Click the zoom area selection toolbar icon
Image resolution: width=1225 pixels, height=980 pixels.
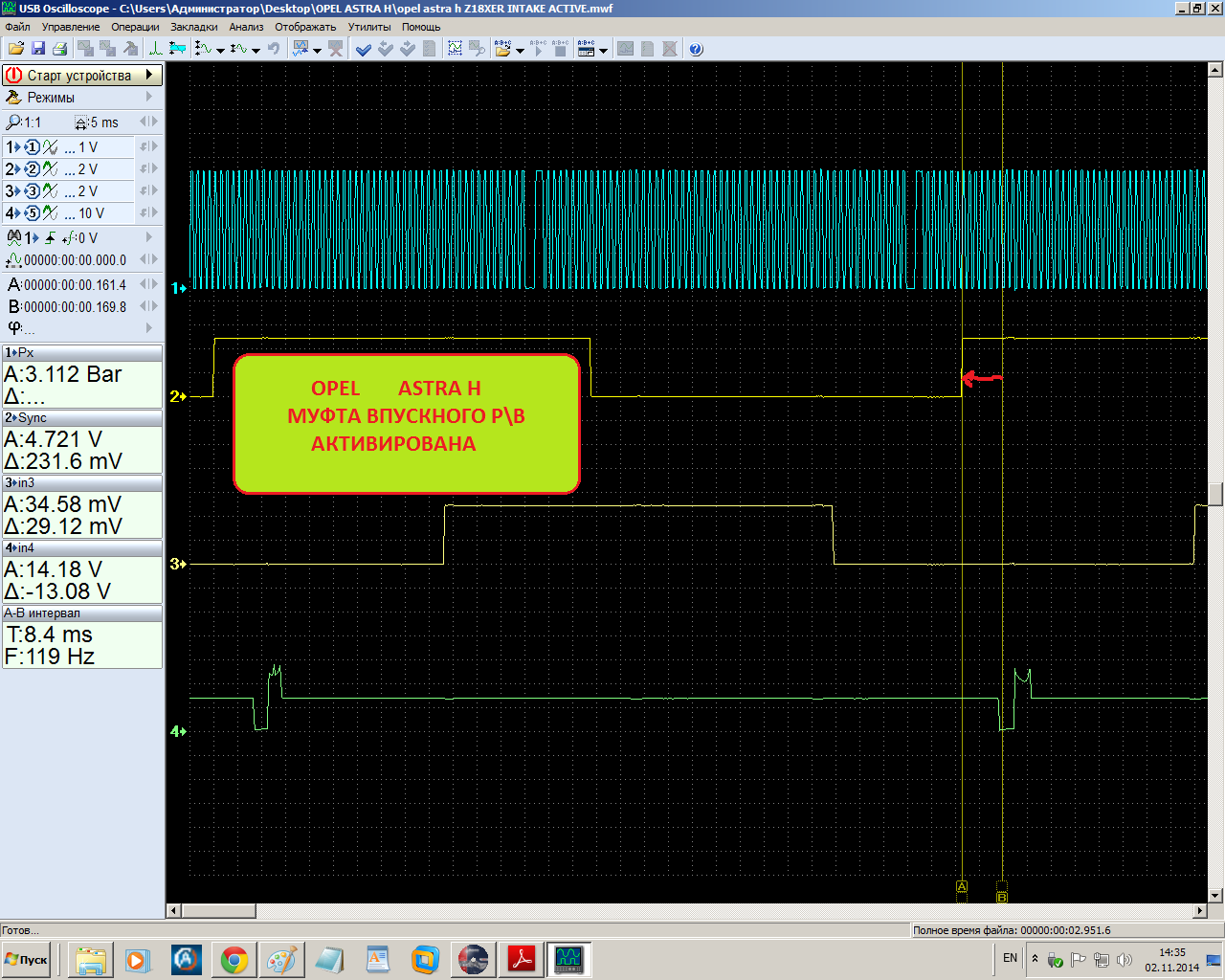click(x=456, y=49)
